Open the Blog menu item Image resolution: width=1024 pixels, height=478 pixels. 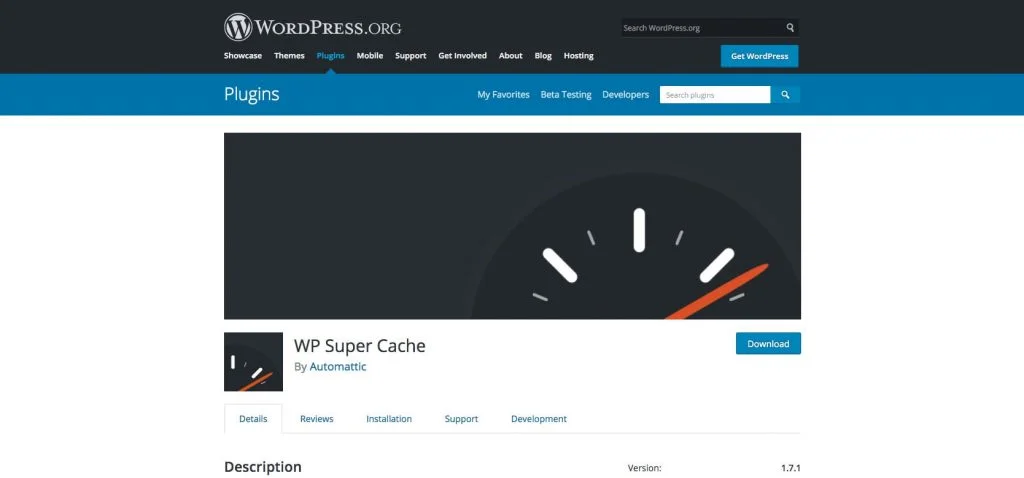coord(543,56)
